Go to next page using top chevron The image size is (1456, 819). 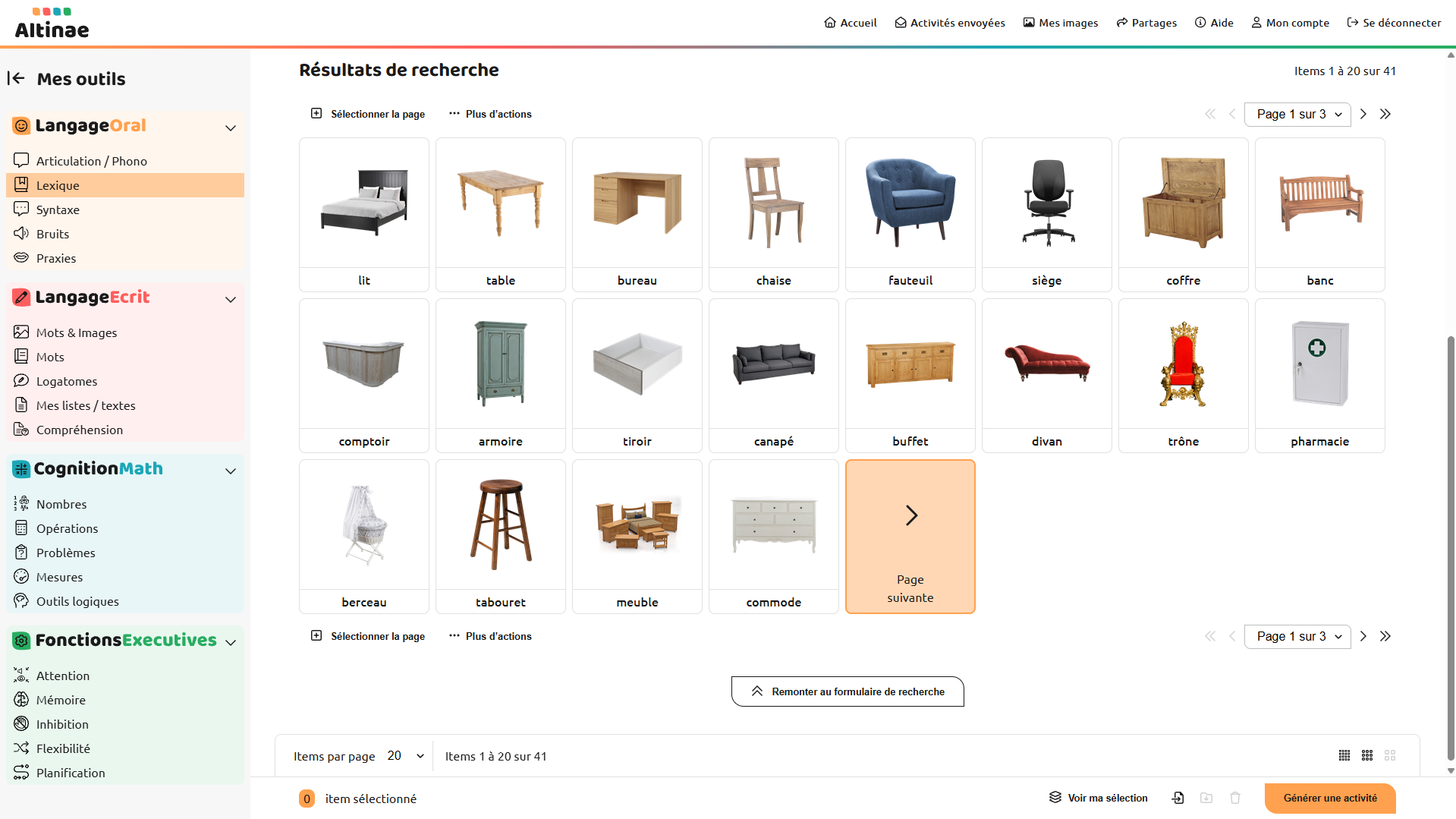click(1363, 114)
